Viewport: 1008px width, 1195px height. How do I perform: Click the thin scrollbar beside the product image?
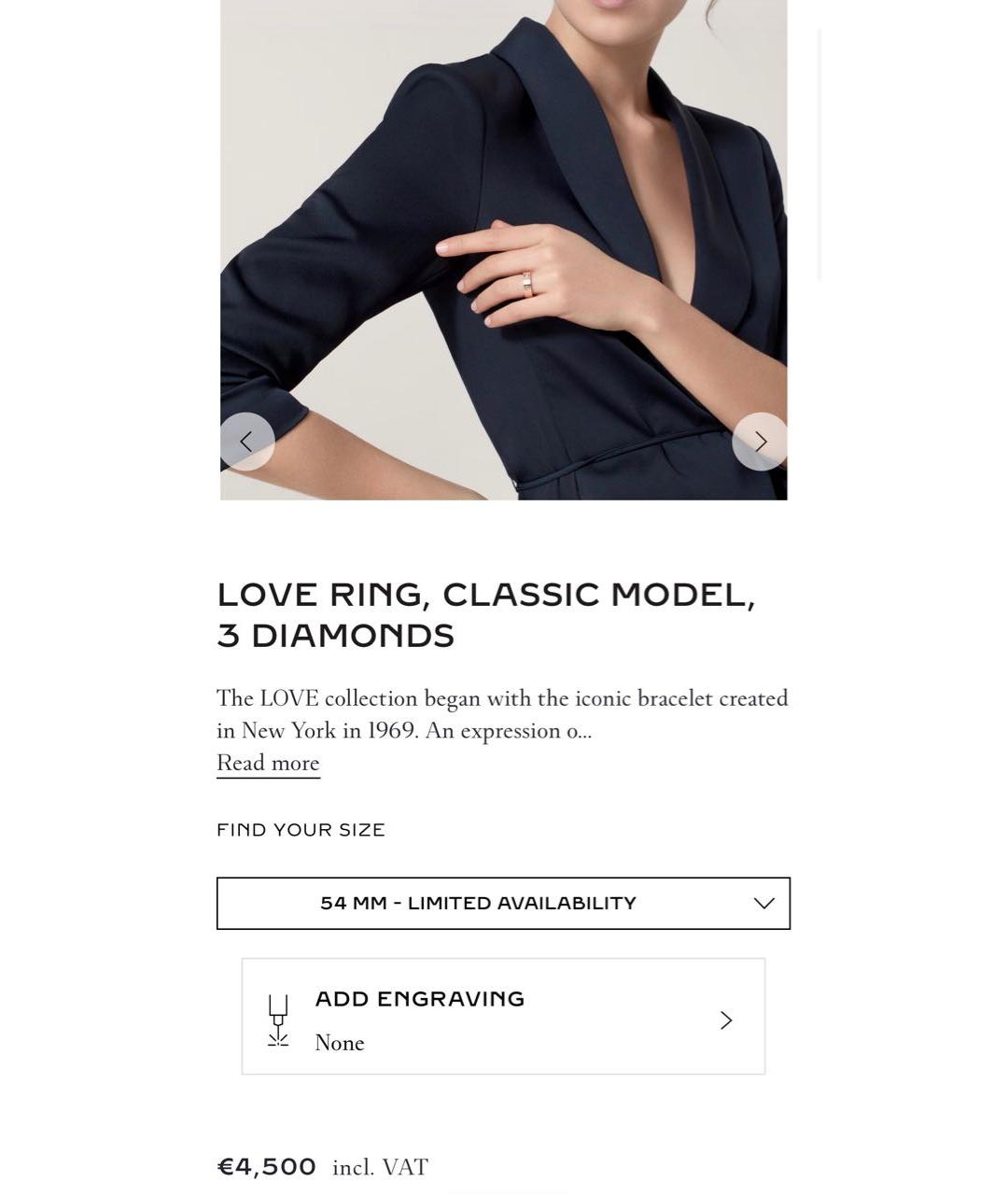(819, 154)
